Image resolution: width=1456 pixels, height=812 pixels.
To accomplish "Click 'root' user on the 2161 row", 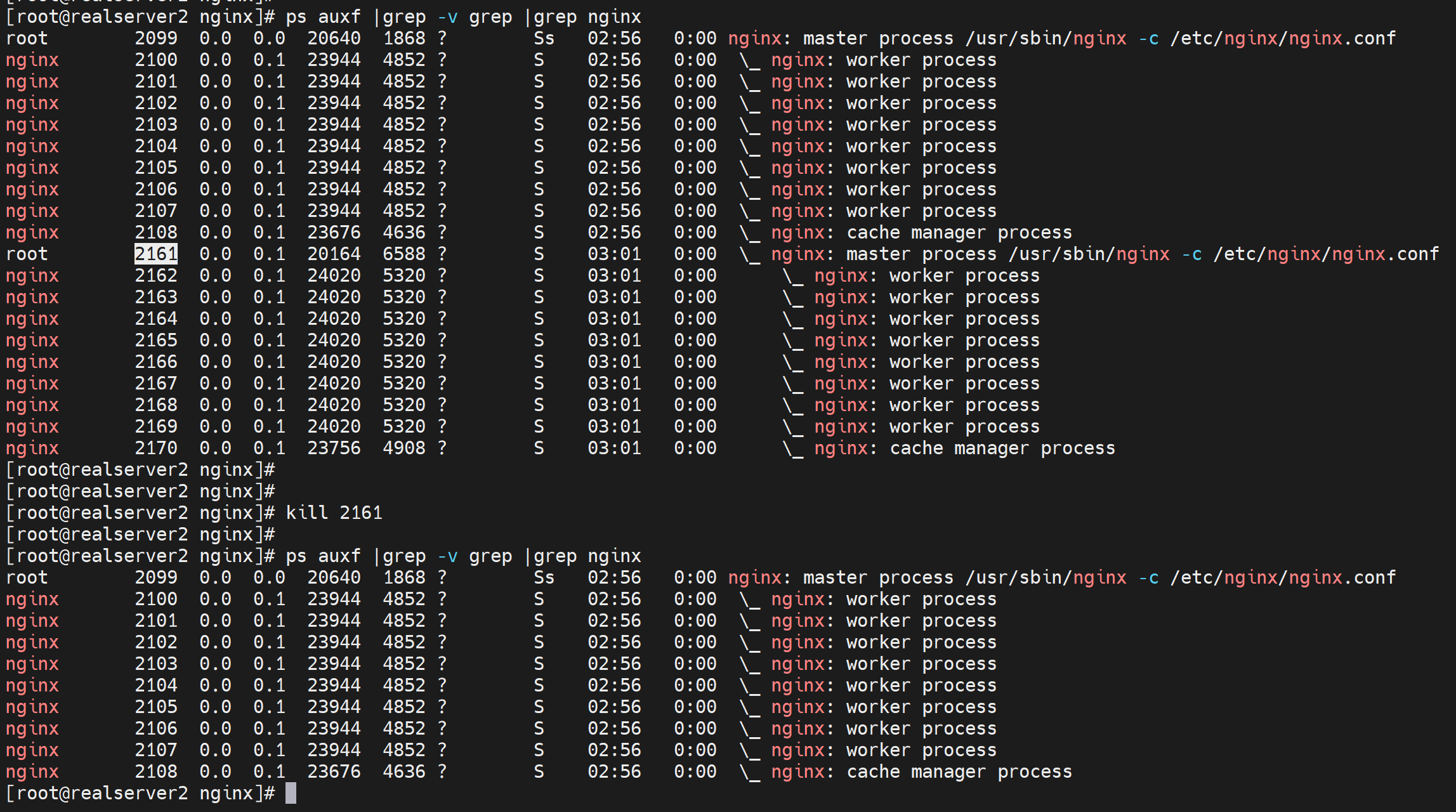I will (27, 254).
